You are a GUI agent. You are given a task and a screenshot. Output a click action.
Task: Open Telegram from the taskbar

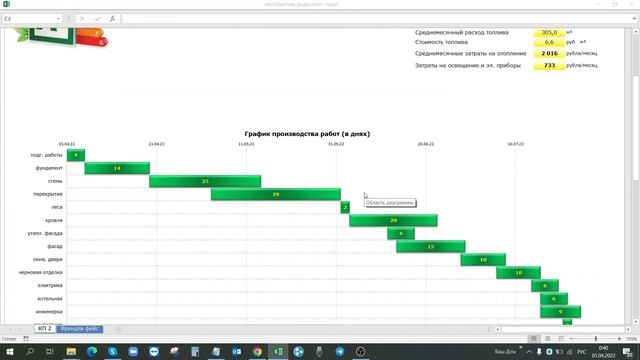tap(340, 351)
